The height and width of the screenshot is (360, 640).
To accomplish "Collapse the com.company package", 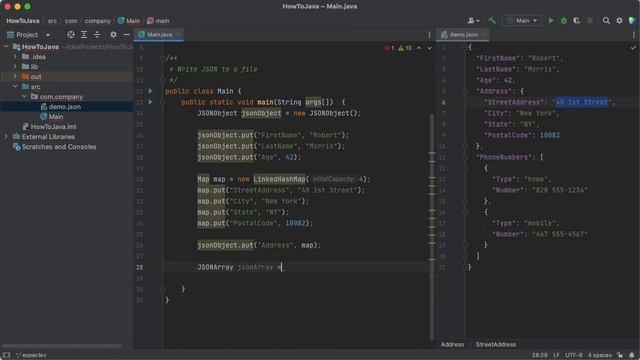I will click(24, 97).
